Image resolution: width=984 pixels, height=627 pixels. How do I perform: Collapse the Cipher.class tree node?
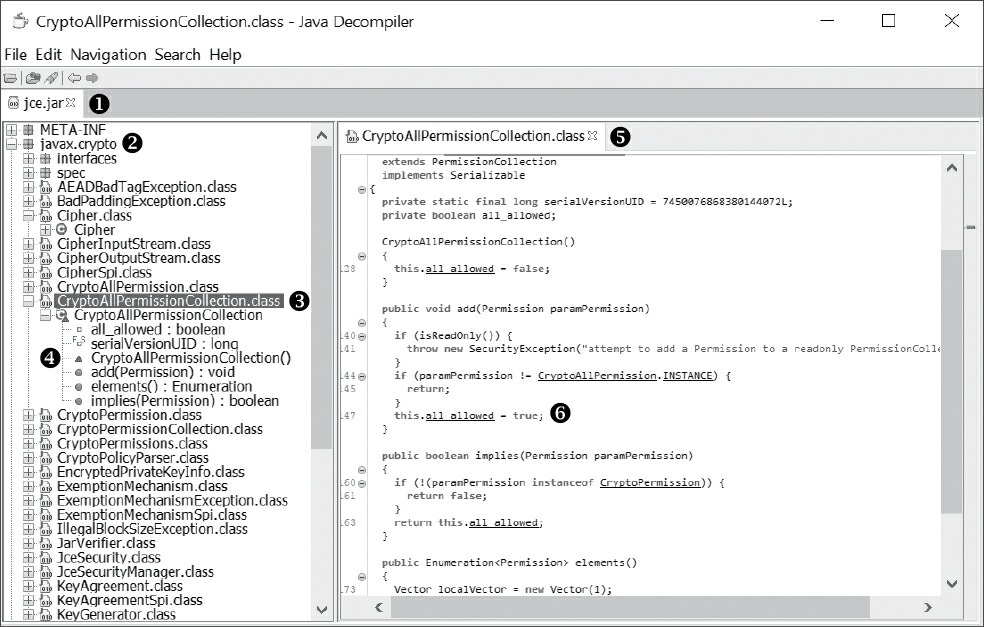coord(29,215)
